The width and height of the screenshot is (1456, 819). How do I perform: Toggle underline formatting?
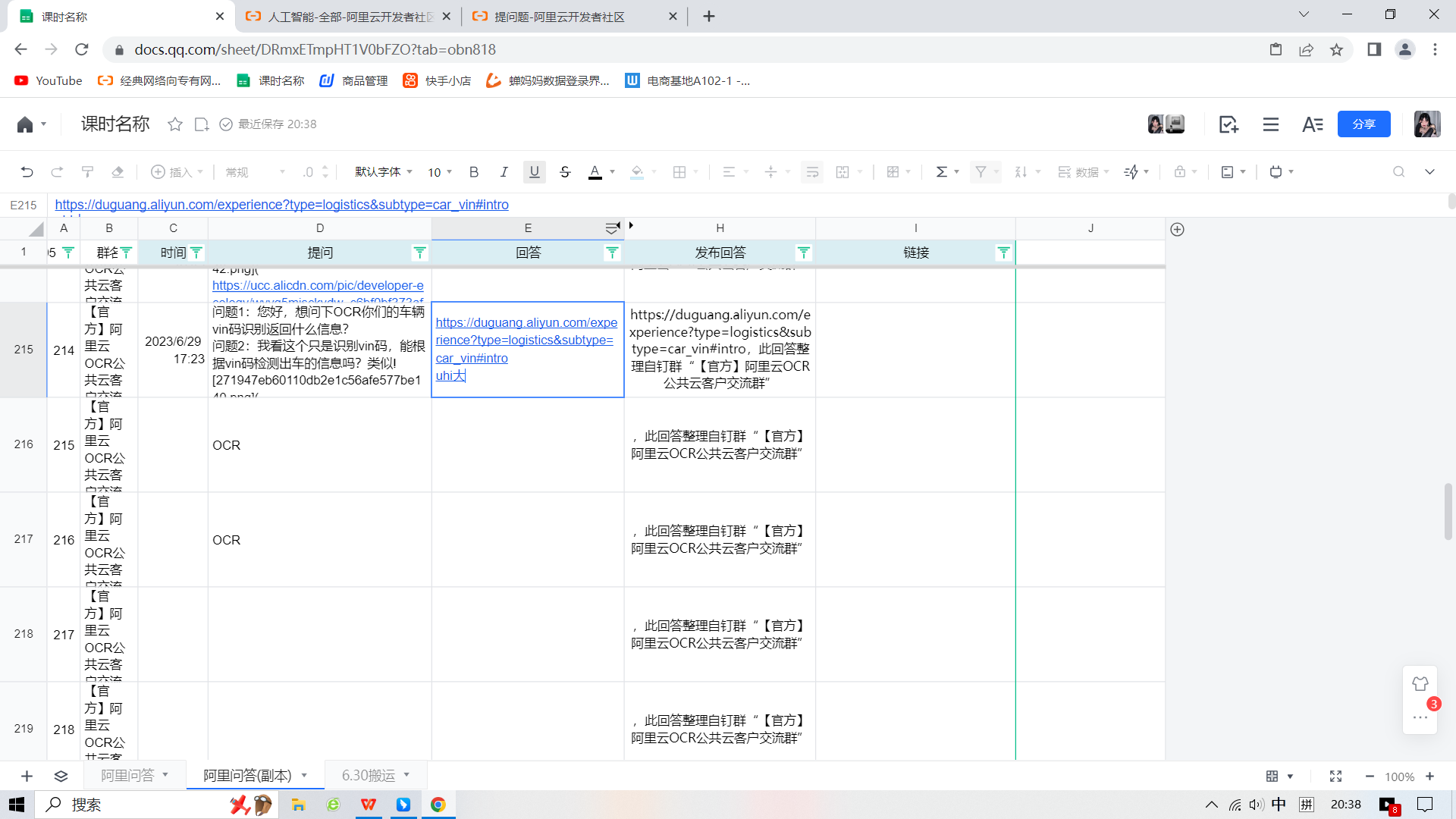[x=535, y=172]
